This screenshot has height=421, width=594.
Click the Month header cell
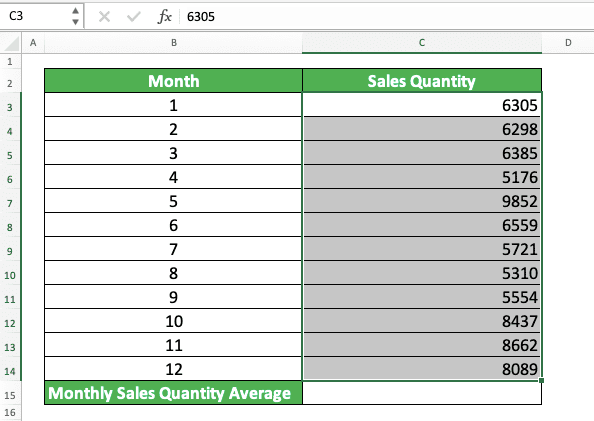point(174,81)
